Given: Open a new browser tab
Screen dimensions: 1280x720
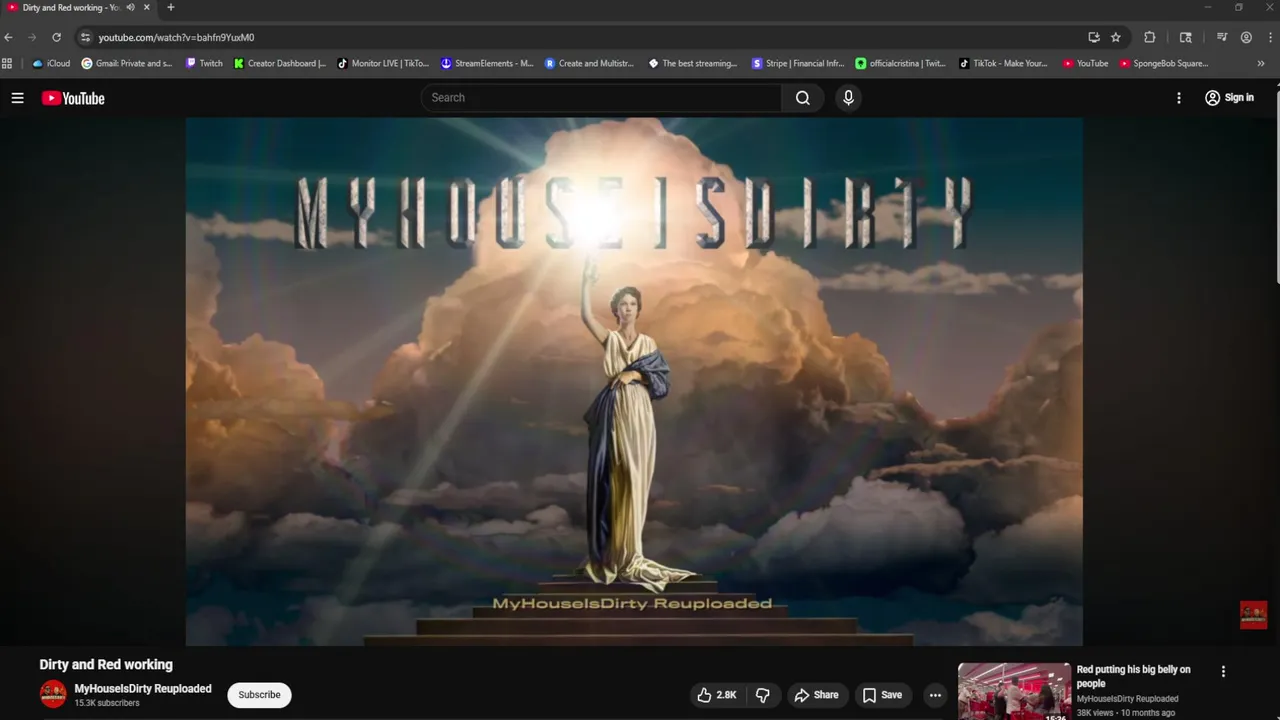Looking at the screenshot, I should pos(170,7).
